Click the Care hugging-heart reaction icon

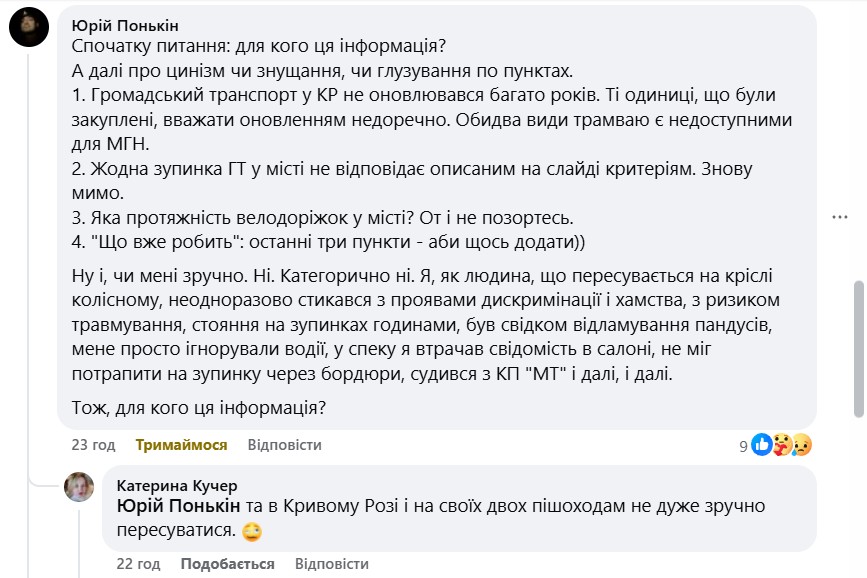point(780,446)
